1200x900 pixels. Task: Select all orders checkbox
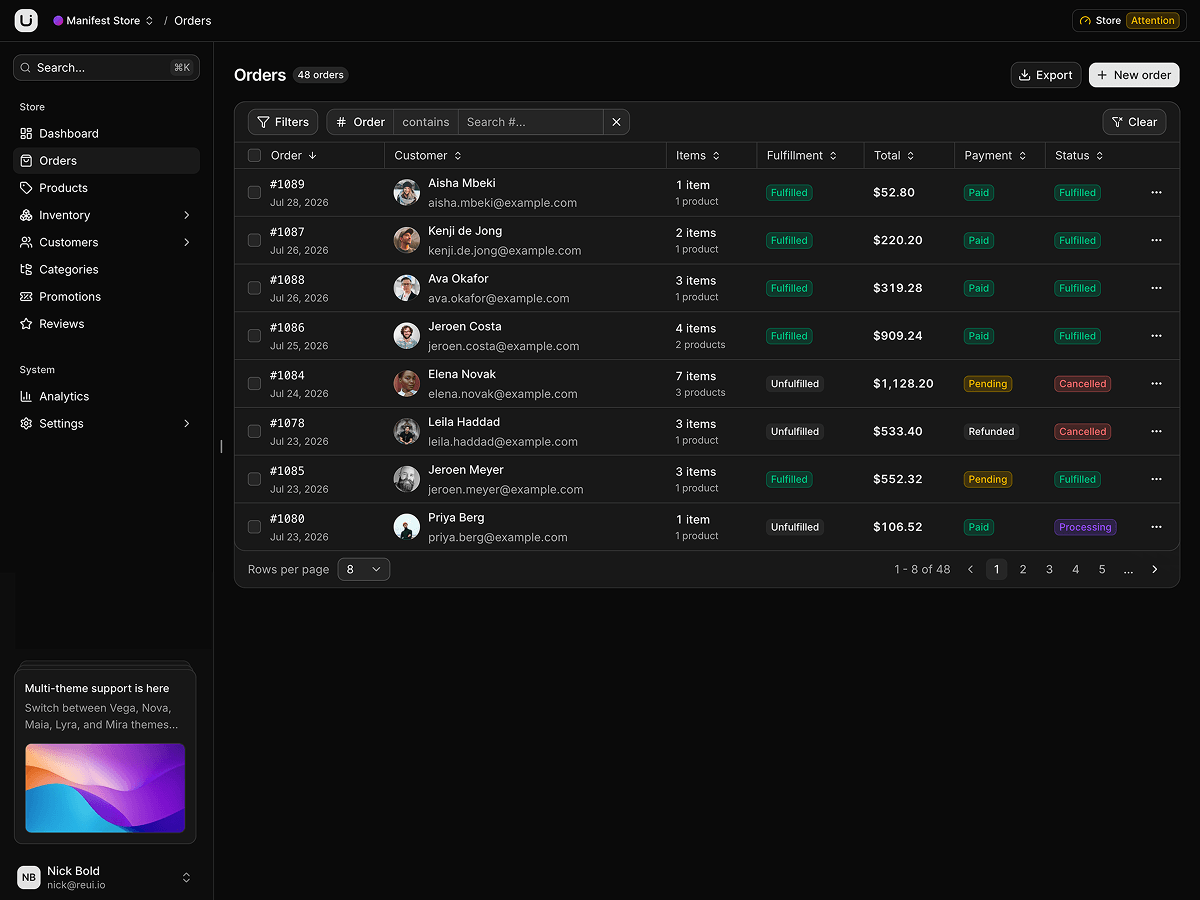pyautogui.click(x=254, y=155)
